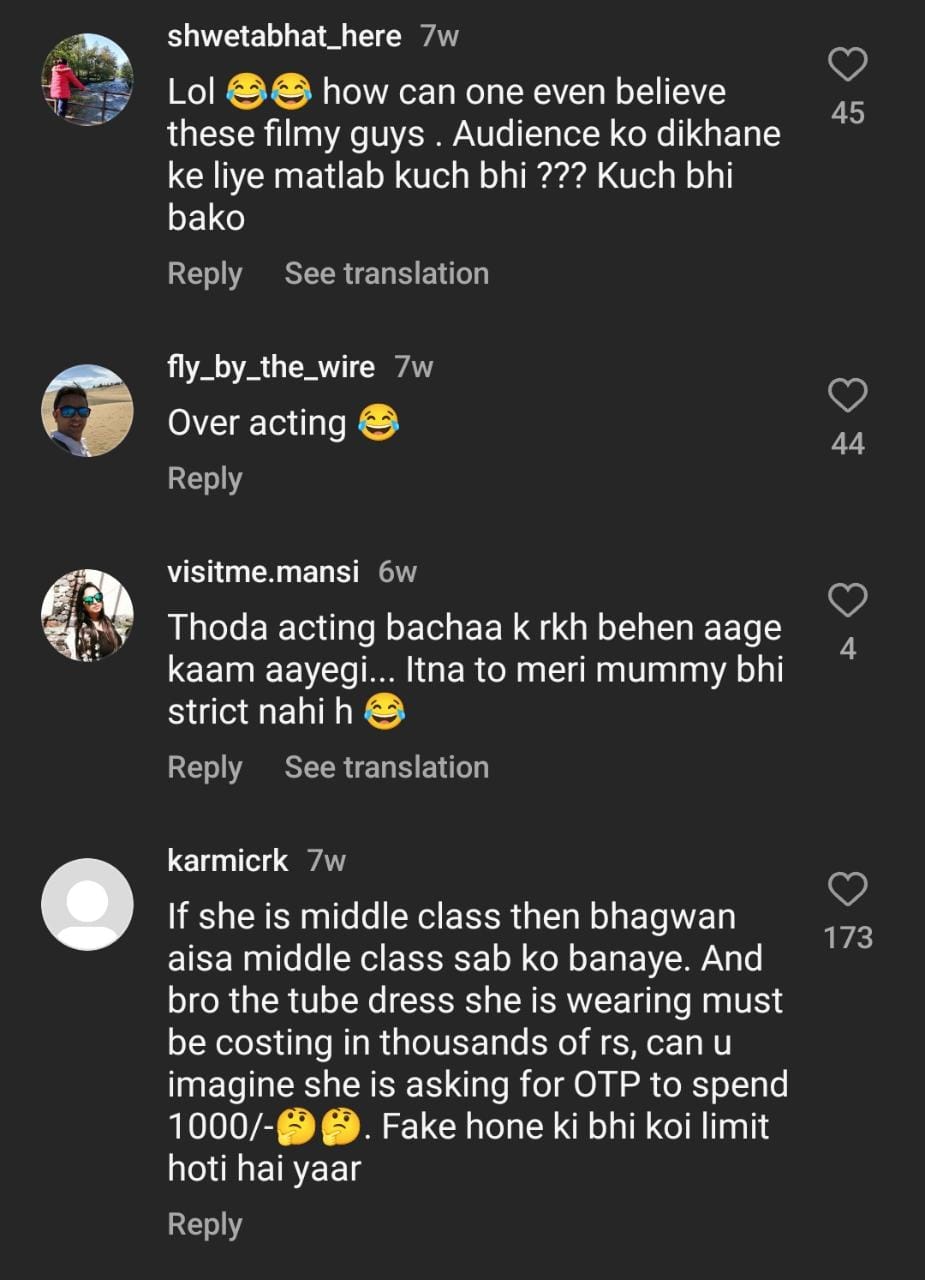View the 45 likes count on first comment
The image size is (925, 1280).
847,114
